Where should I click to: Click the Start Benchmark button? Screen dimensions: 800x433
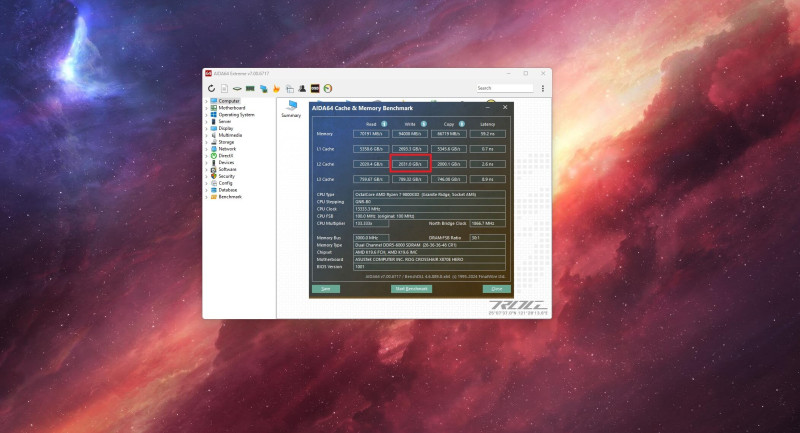[x=411, y=289]
